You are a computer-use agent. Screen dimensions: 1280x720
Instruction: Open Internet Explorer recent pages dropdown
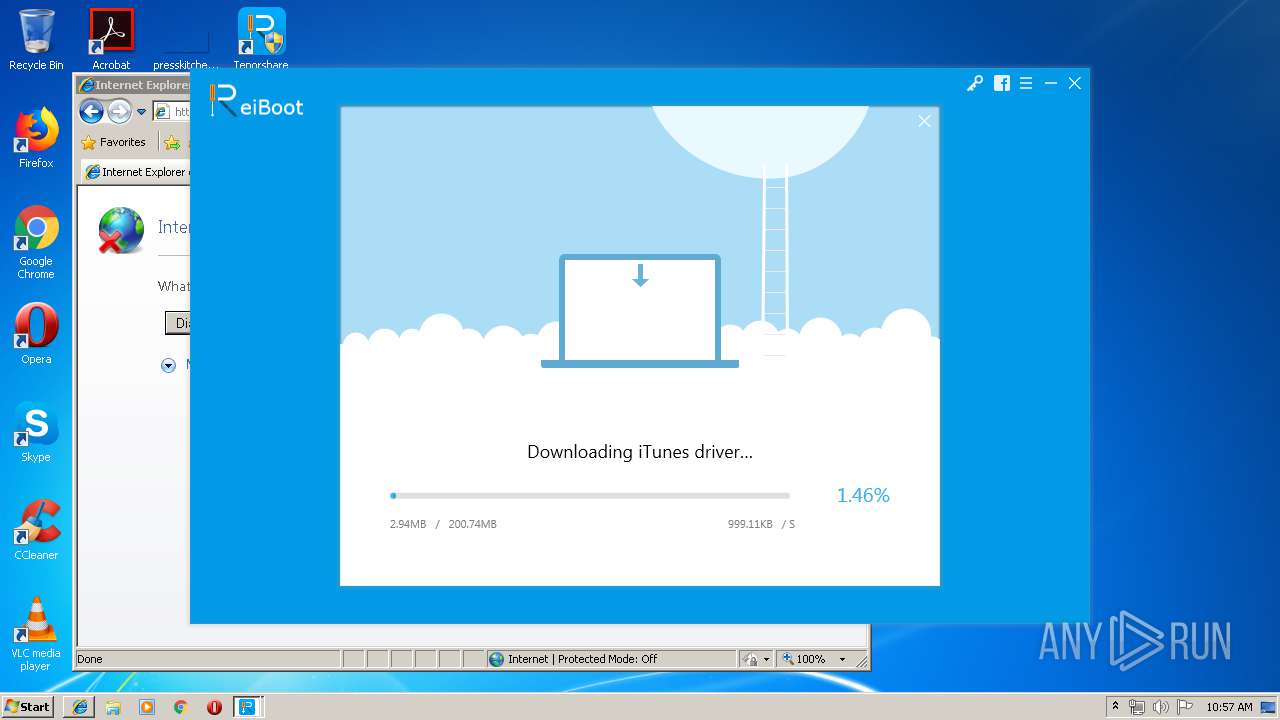141,112
